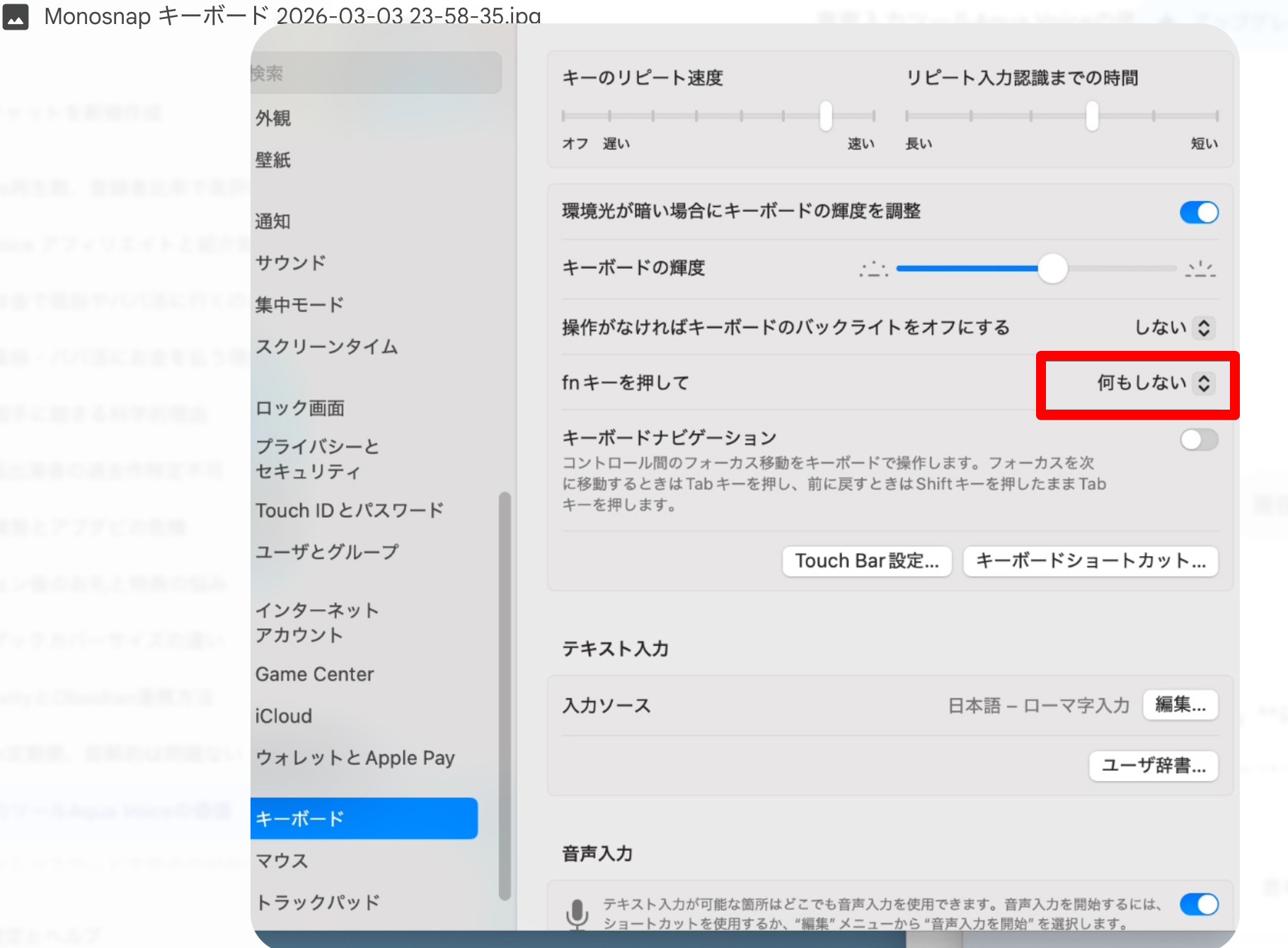
Task: Click the 検索 search field in sidebar
Action: tap(375, 73)
